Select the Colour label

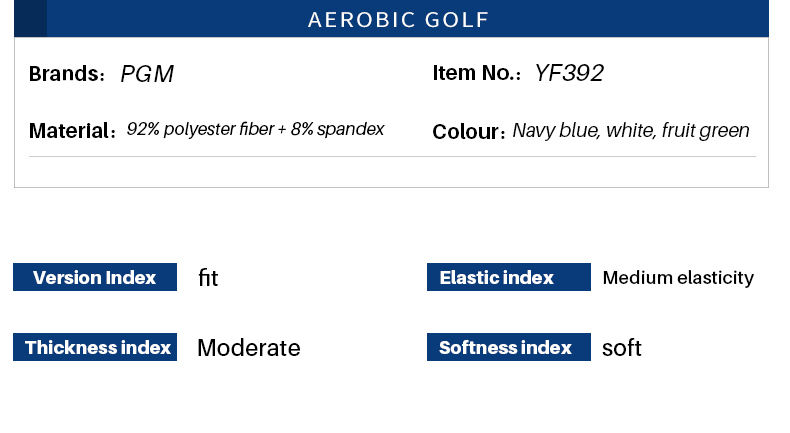(468, 132)
